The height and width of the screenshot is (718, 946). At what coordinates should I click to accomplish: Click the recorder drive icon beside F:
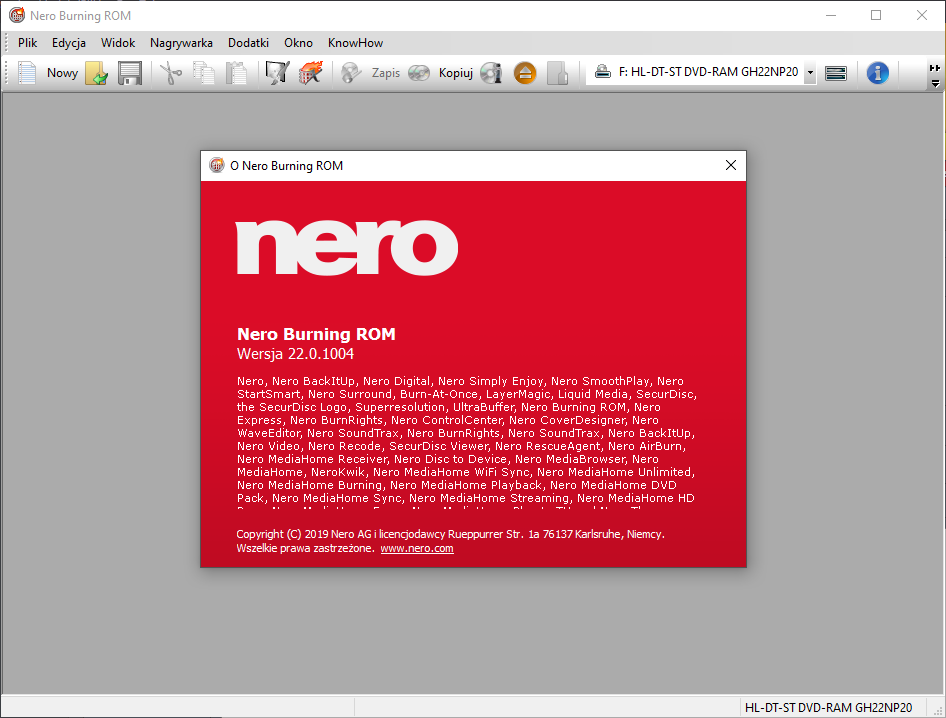click(603, 72)
